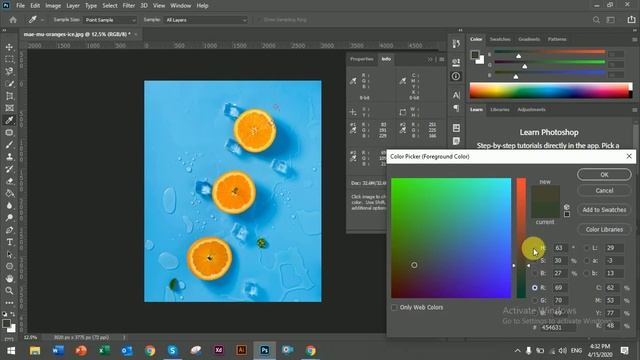The width and height of the screenshot is (640, 360).
Task: Select the Frame tool
Action: click(9, 108)
